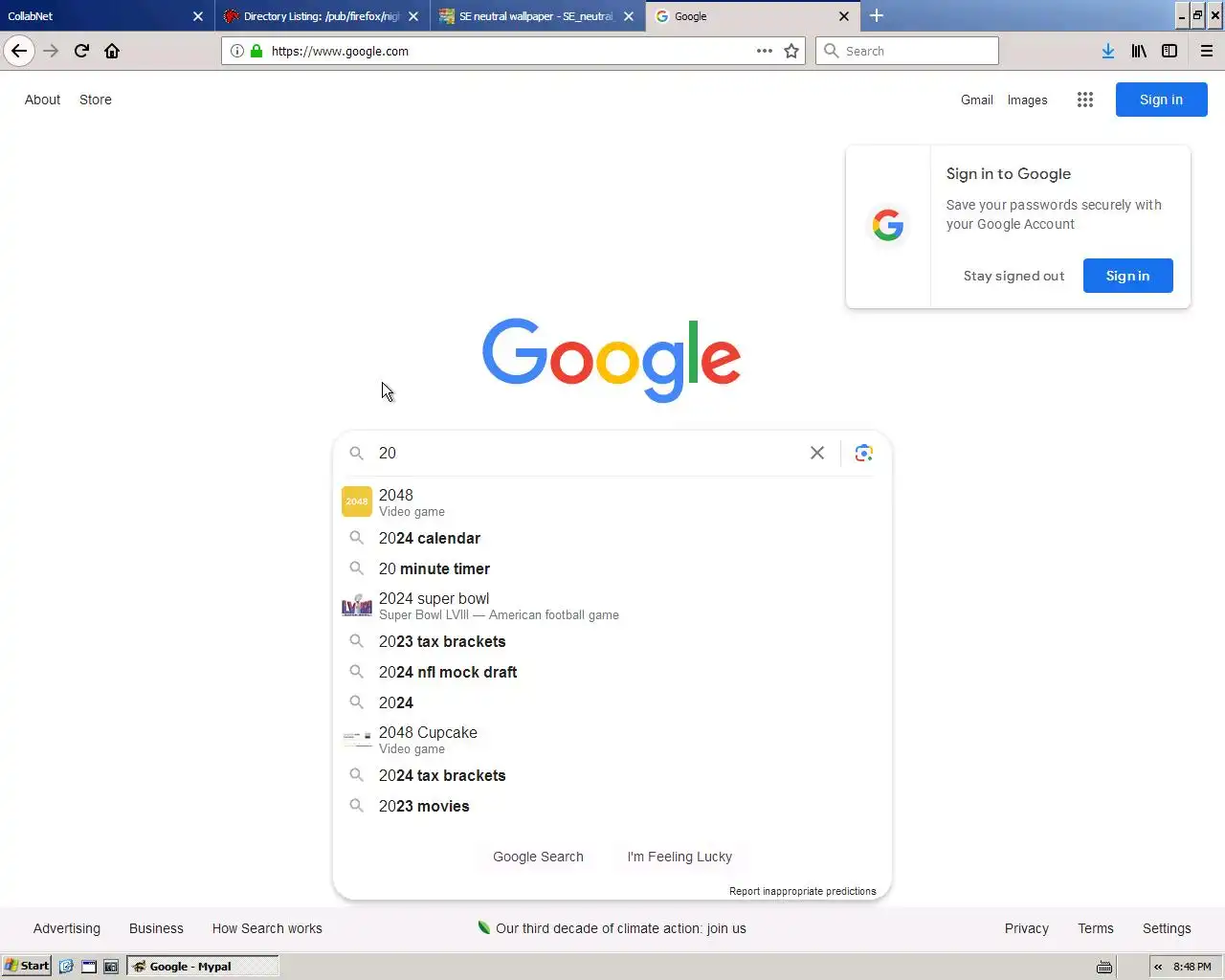Screen dimensions: 1225x980
Task: Show site information in address bar
Action: click(236, 51)
